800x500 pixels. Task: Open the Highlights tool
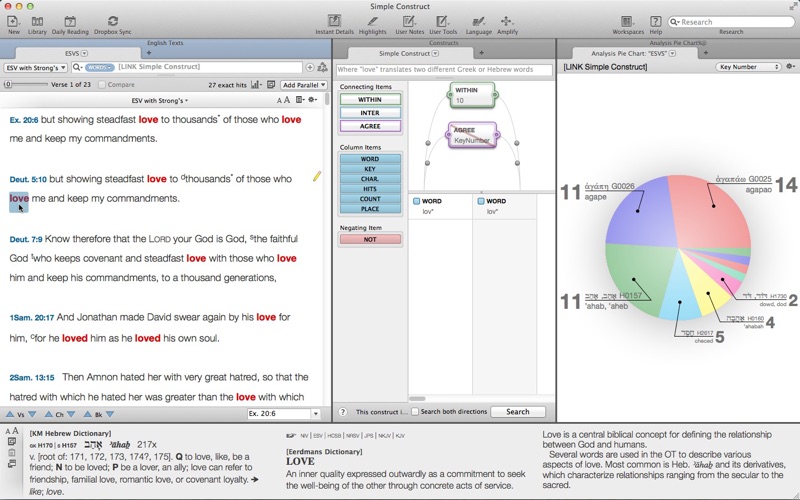tap(372, 23)
